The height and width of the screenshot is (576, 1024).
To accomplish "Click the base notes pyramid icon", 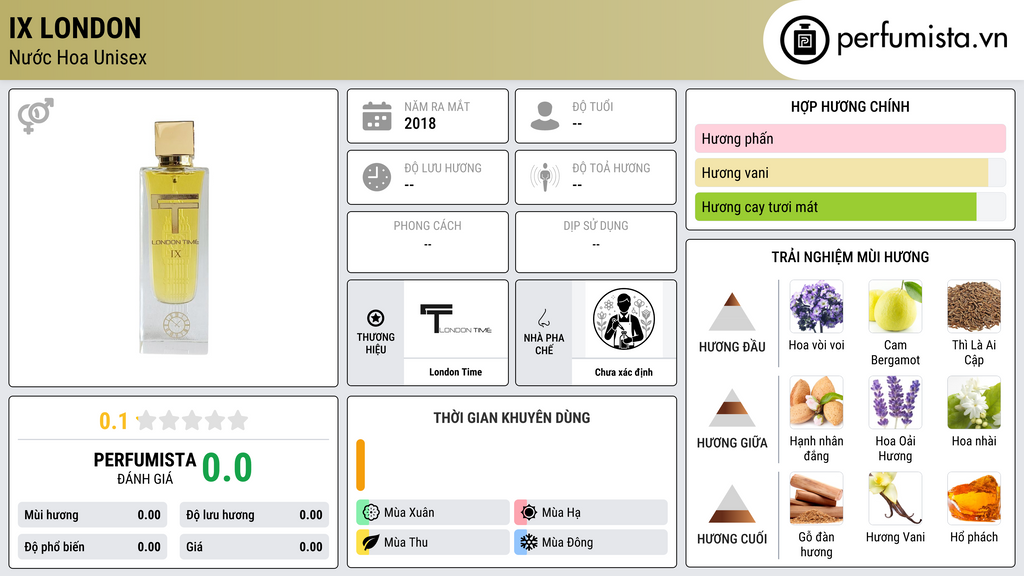I will click(x=732, y=504).
